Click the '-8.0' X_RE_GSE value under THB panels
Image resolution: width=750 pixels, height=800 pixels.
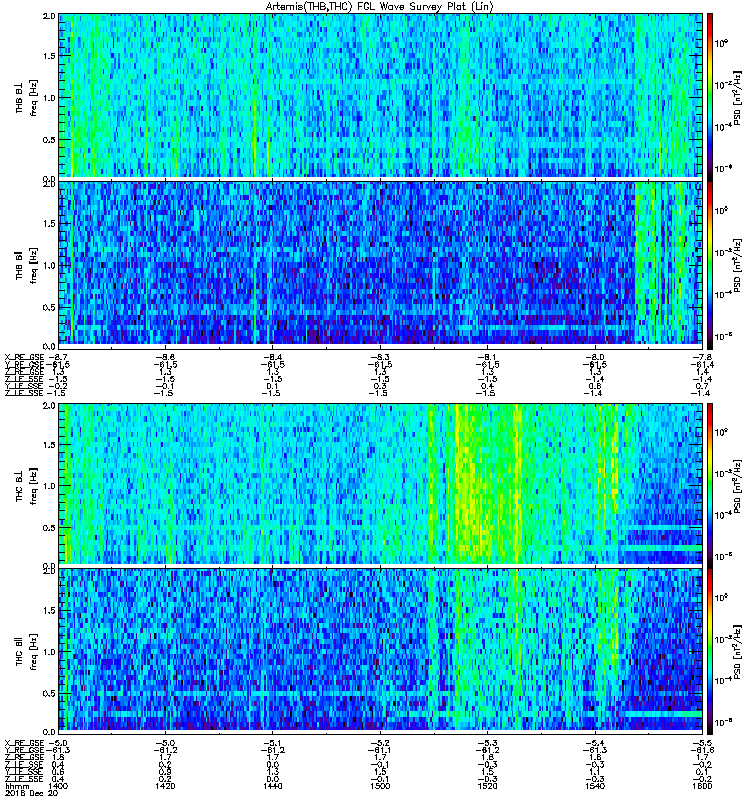(594, 357)
